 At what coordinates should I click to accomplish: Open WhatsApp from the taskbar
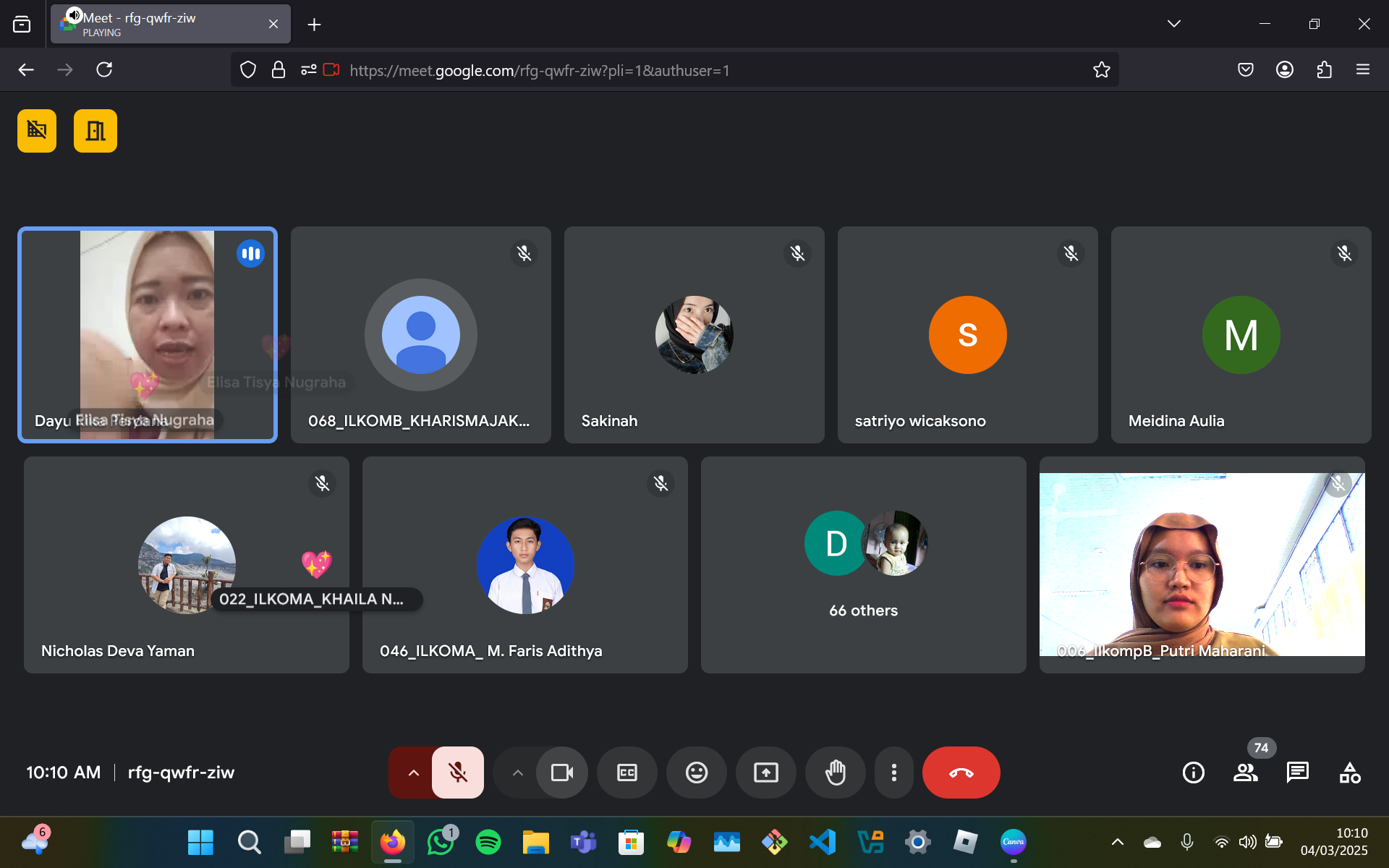(x=440, y=842)
